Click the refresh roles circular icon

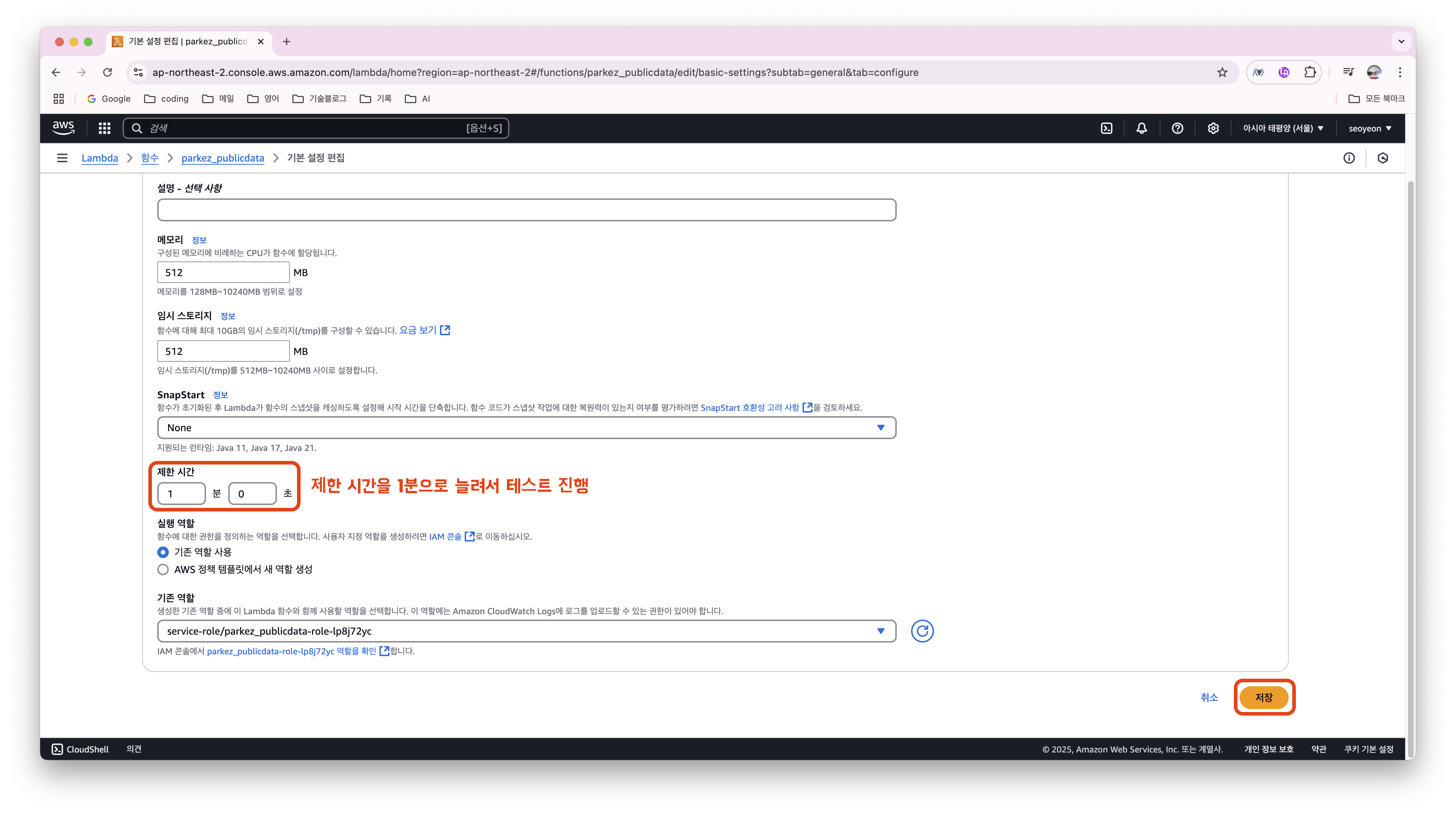(922, 630)
